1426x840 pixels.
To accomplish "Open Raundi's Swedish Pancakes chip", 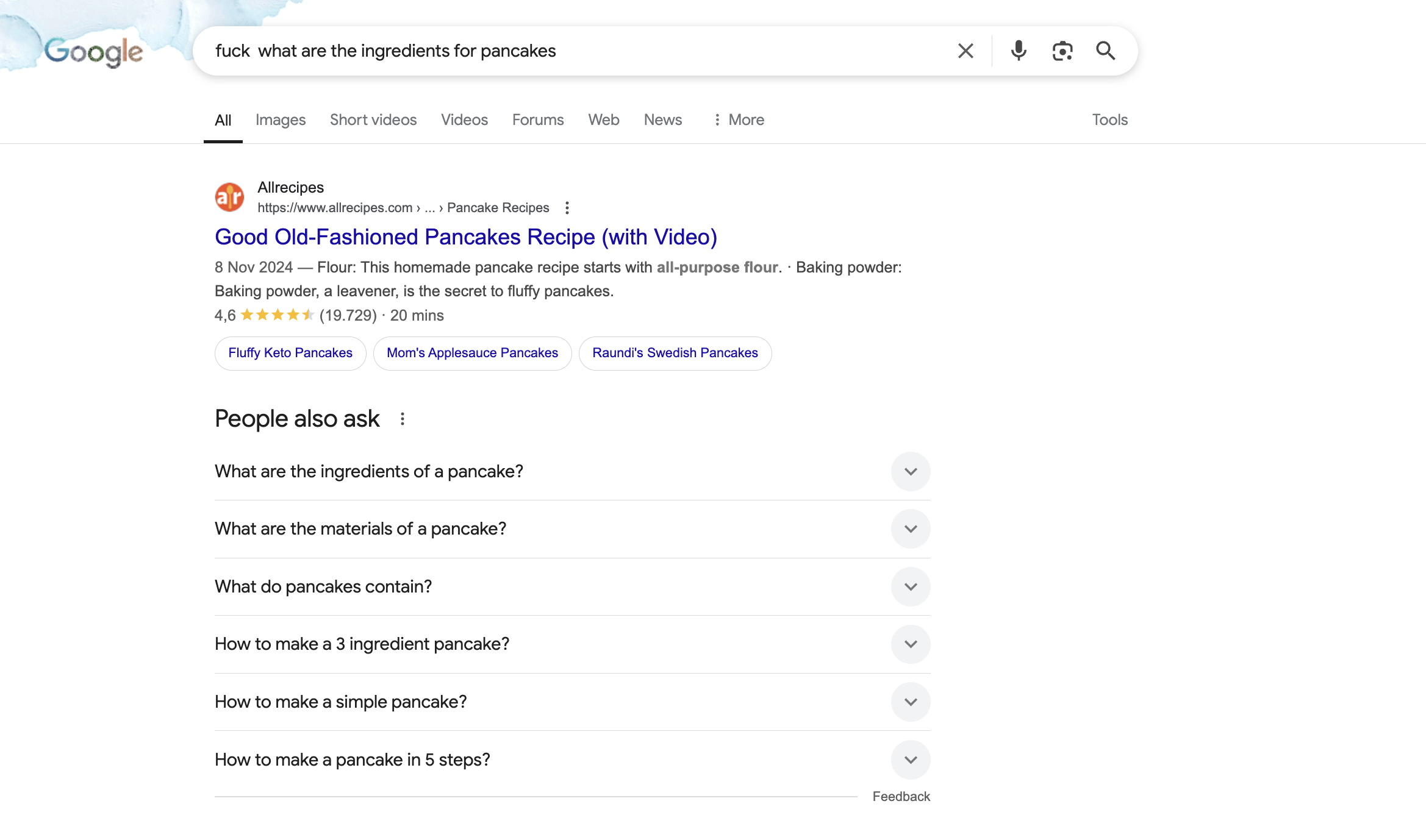I will [x=675, y=353].
